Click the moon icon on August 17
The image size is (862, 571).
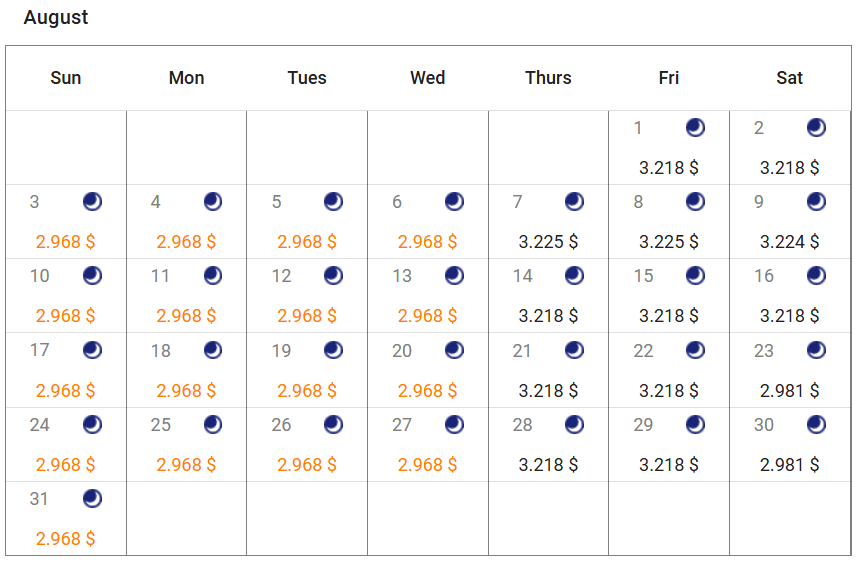tap(92, 350)
